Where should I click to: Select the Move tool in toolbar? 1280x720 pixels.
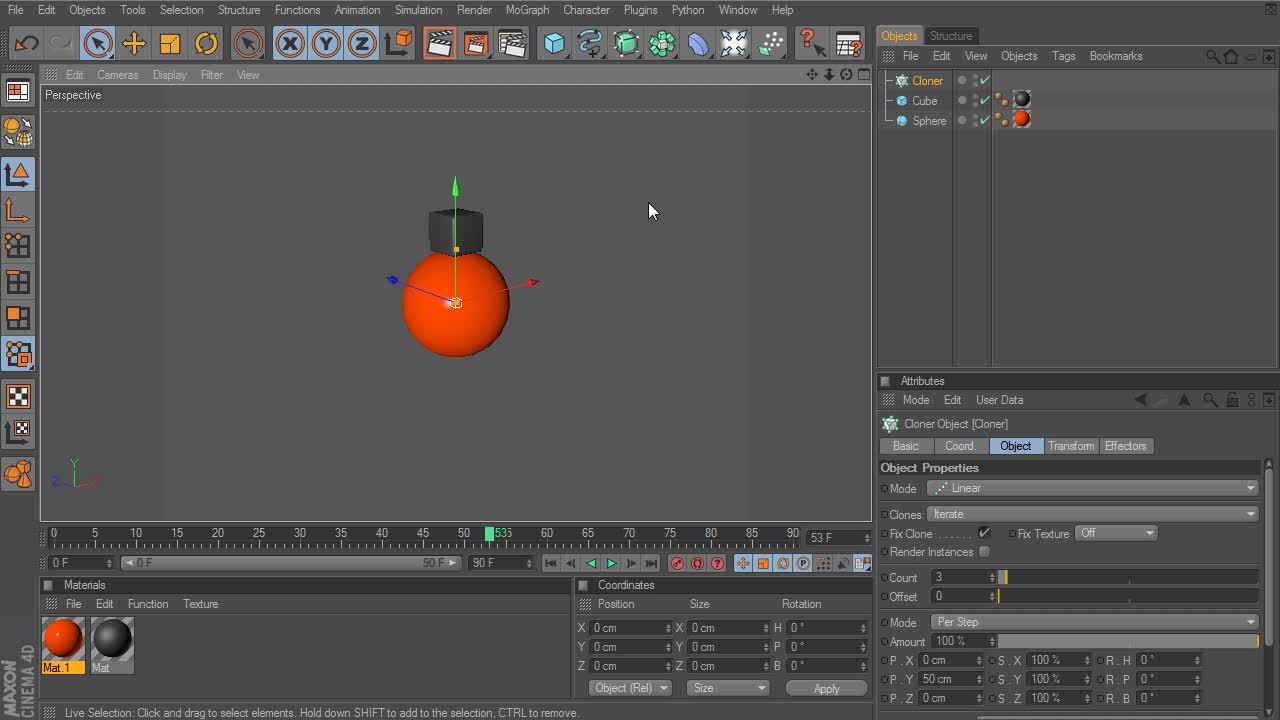coord(134,44)
